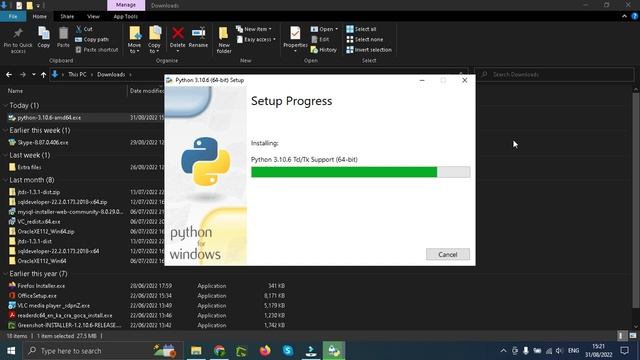Switch to the Share ribbon tab
This screenshot has height=360, width=640.
click(x=67, y=16)
